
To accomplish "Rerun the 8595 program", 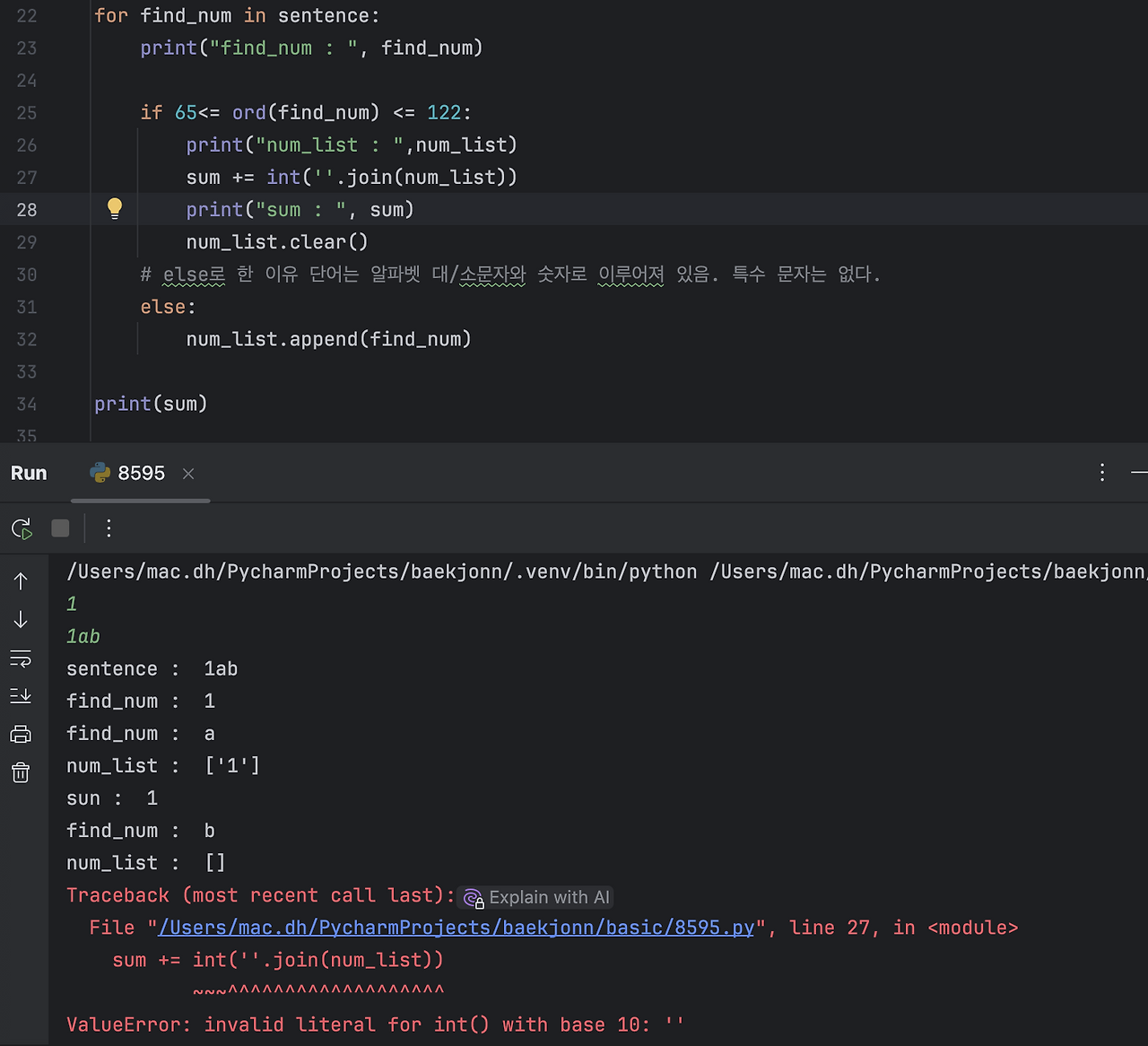I will tap(21, 528).
